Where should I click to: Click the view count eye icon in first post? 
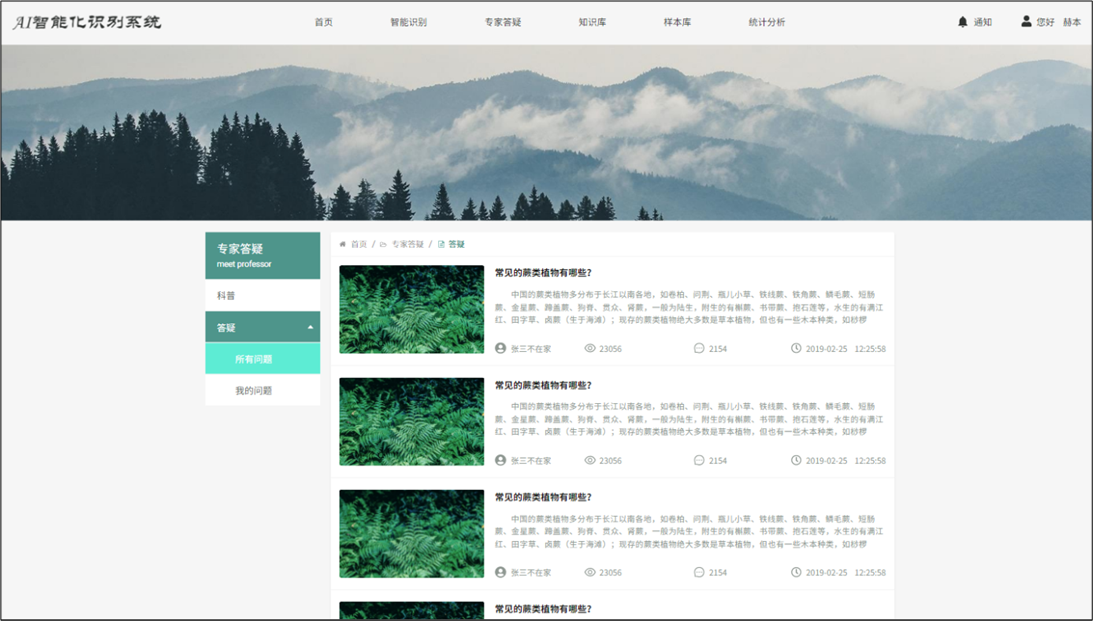[590, 349]
